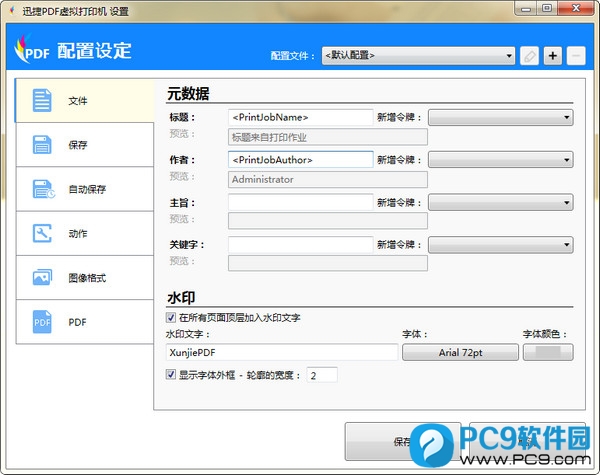Maximize the settings window
Screen dimensions: 600x475
tap(547, 8)
